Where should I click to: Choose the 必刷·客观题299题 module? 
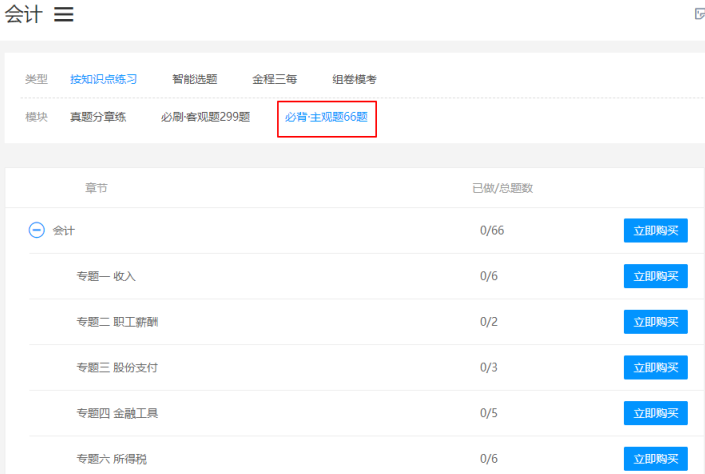click(205, 117)
